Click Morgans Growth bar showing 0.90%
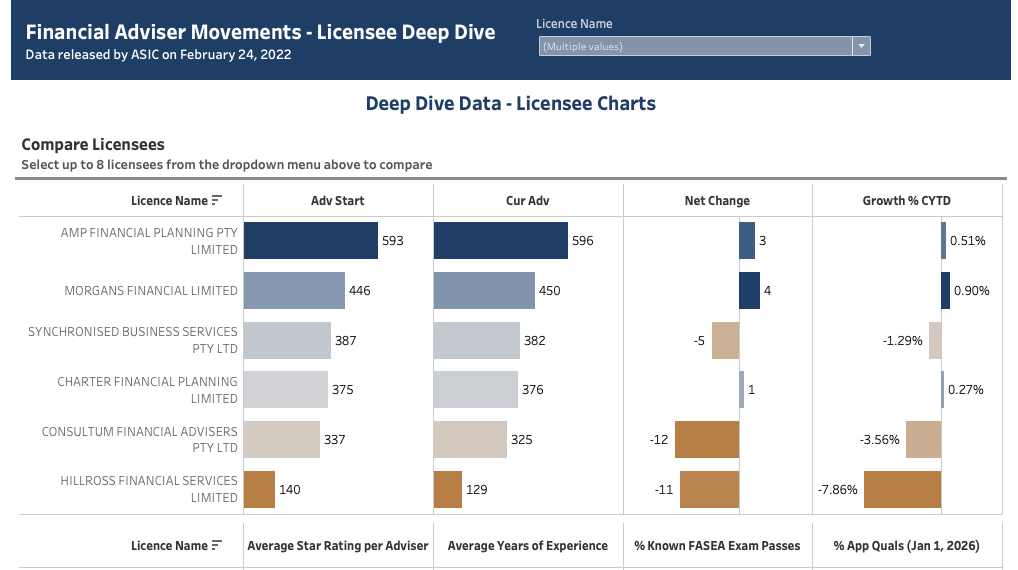 coord(946,290)
